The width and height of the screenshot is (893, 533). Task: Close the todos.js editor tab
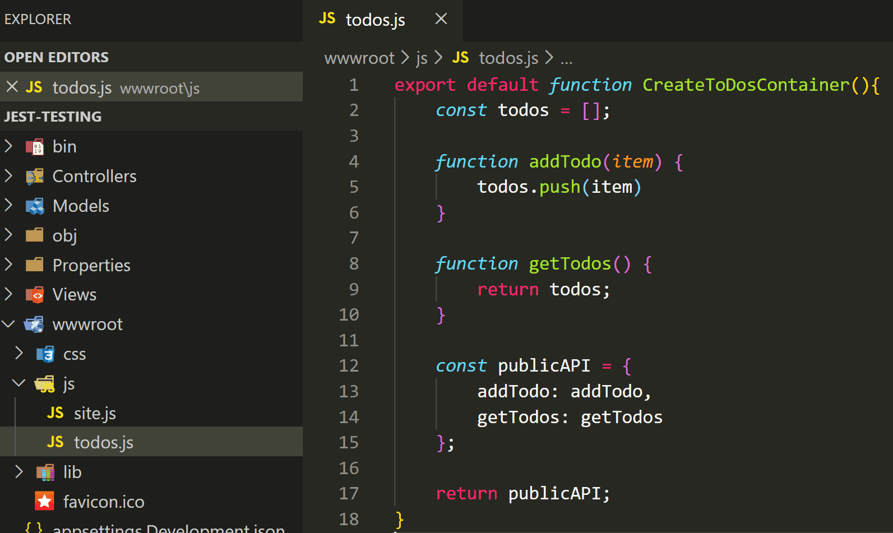441,19
